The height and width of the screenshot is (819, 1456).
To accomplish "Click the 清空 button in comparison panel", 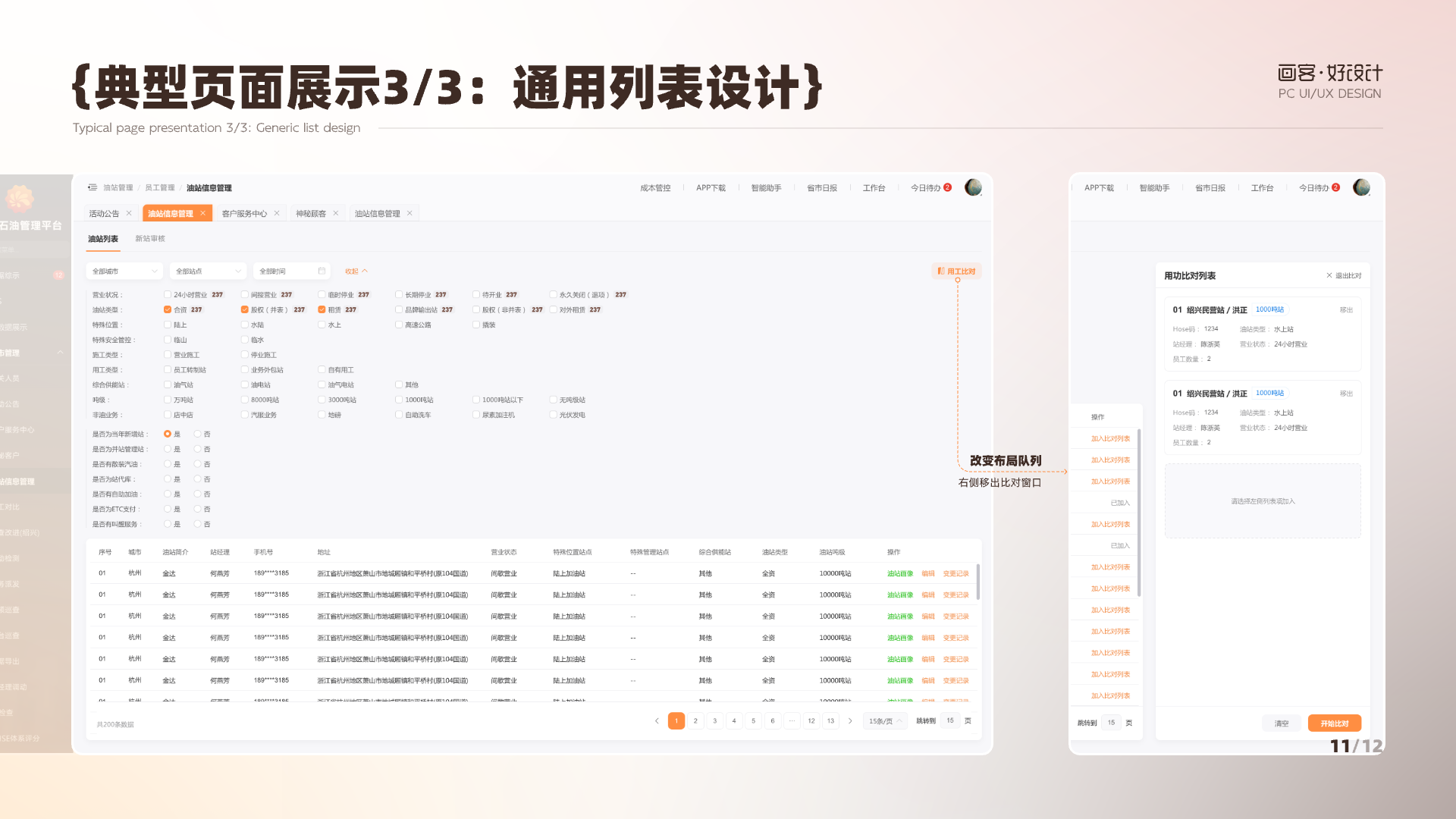I will click(1282, 723).
